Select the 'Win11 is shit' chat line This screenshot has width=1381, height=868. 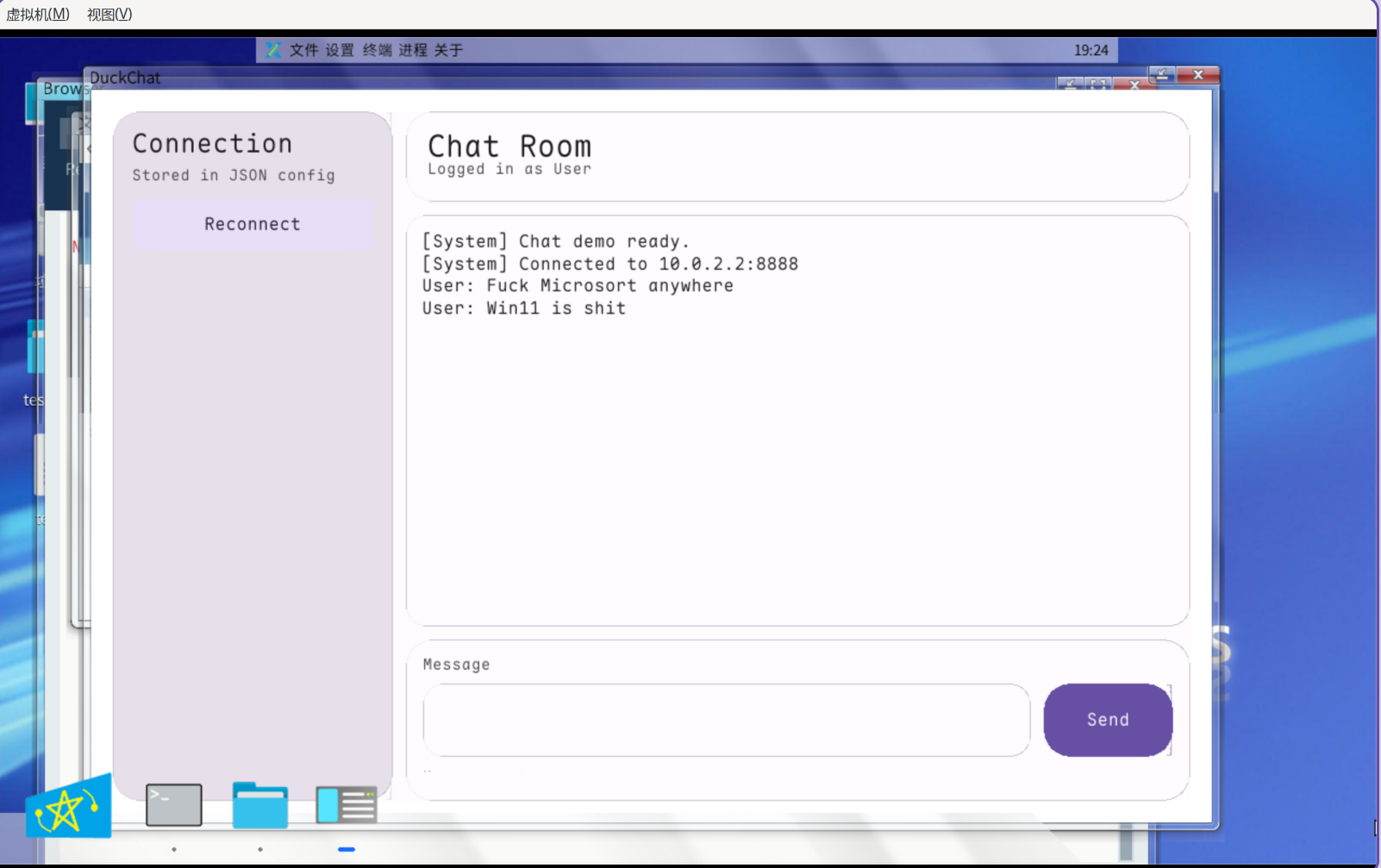click(524, 309)
